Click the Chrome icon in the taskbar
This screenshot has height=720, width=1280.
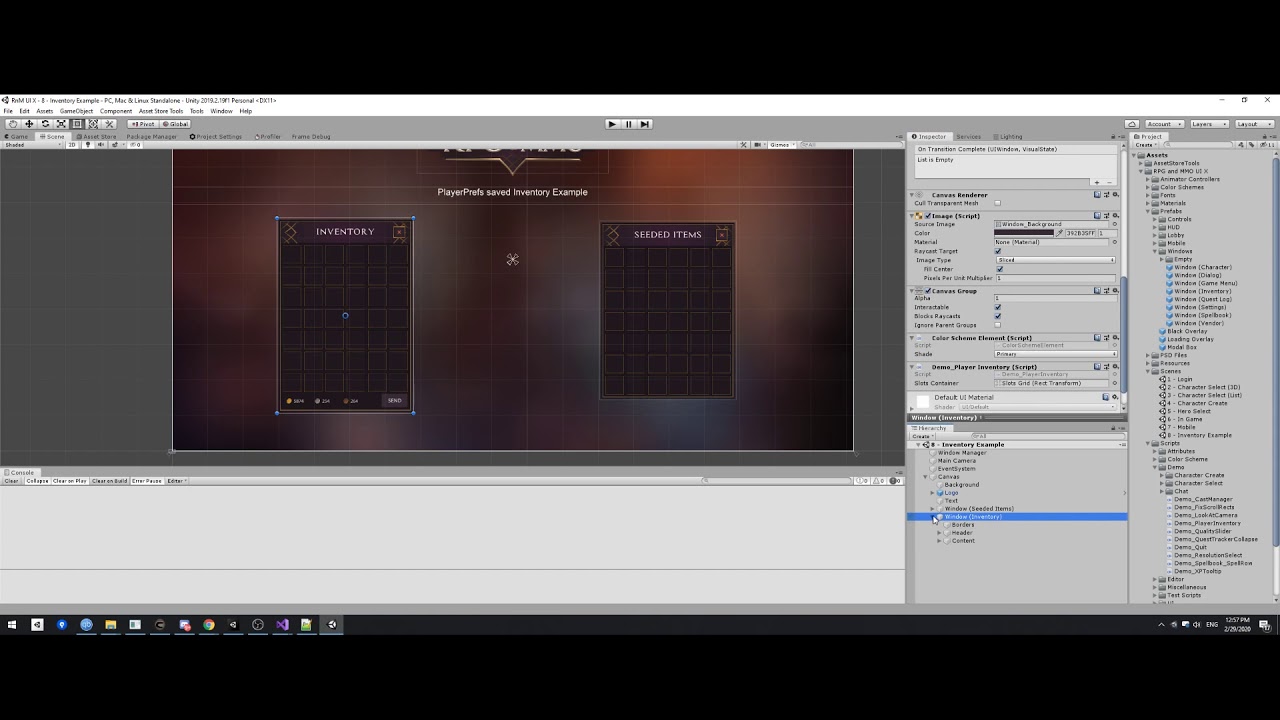pyautogui.click(x=209, y=625)
